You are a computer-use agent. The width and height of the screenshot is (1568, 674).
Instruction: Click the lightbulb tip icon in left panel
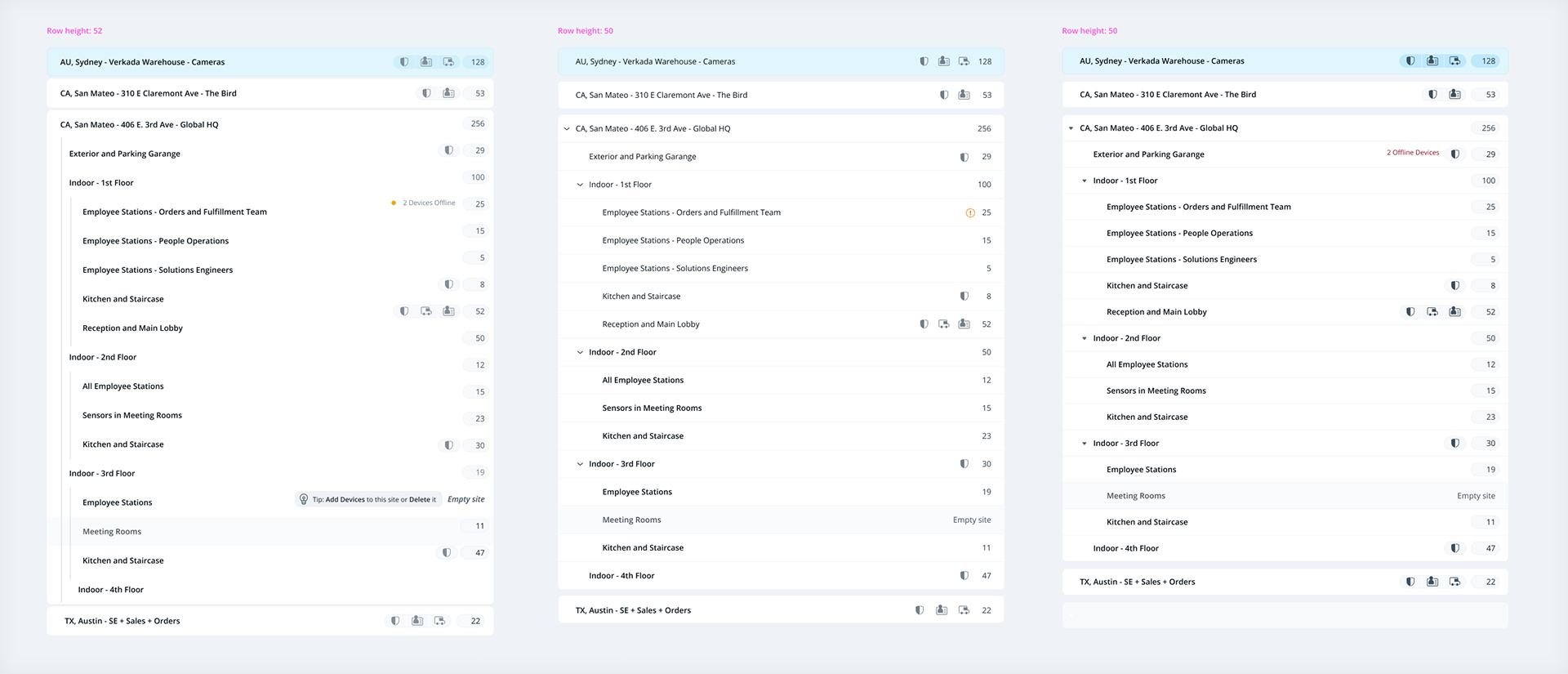click(x=304, y=499)
